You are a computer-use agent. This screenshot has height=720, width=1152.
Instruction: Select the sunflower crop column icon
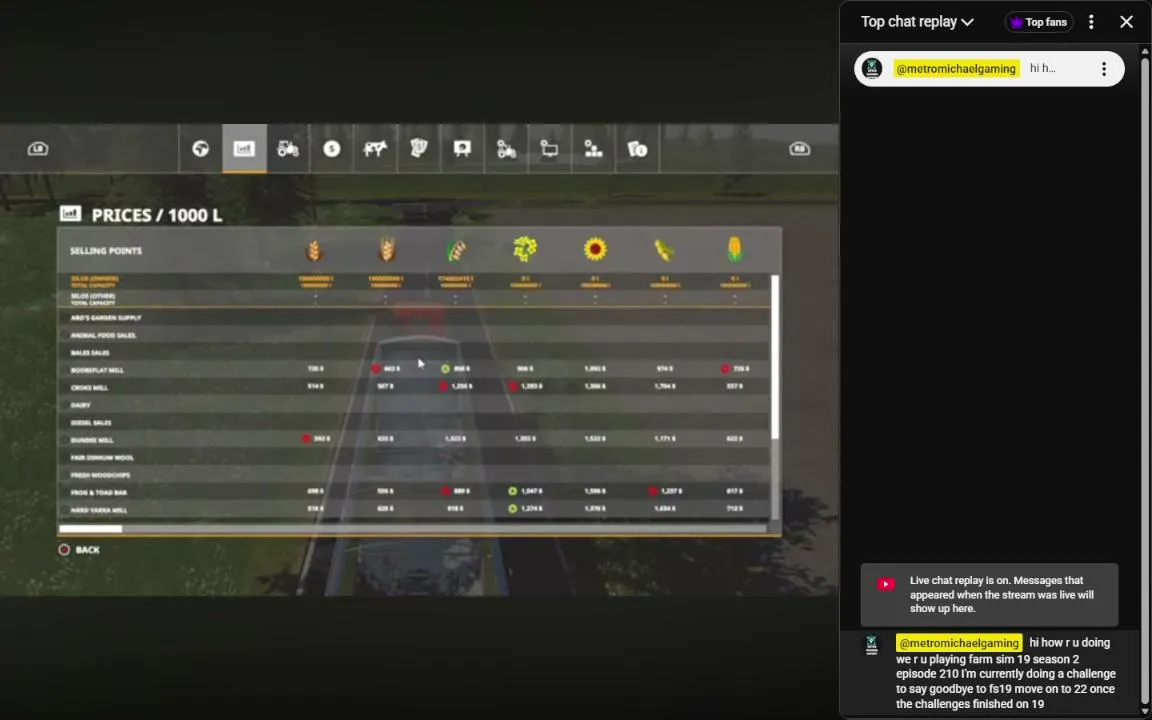tap(595, 250)
